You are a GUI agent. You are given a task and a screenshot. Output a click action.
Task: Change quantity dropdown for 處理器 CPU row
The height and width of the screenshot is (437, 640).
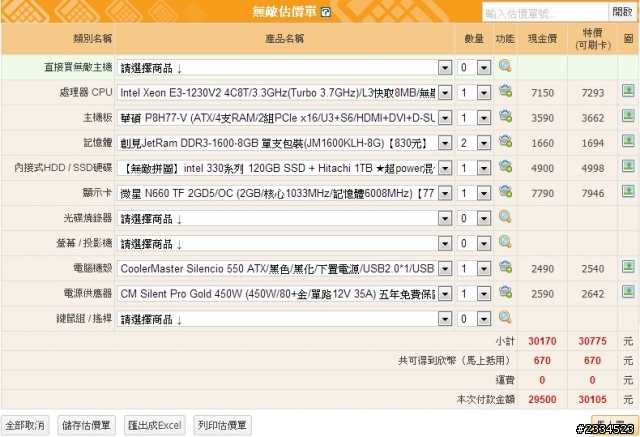pyautogui.click(x=474, y=93)
